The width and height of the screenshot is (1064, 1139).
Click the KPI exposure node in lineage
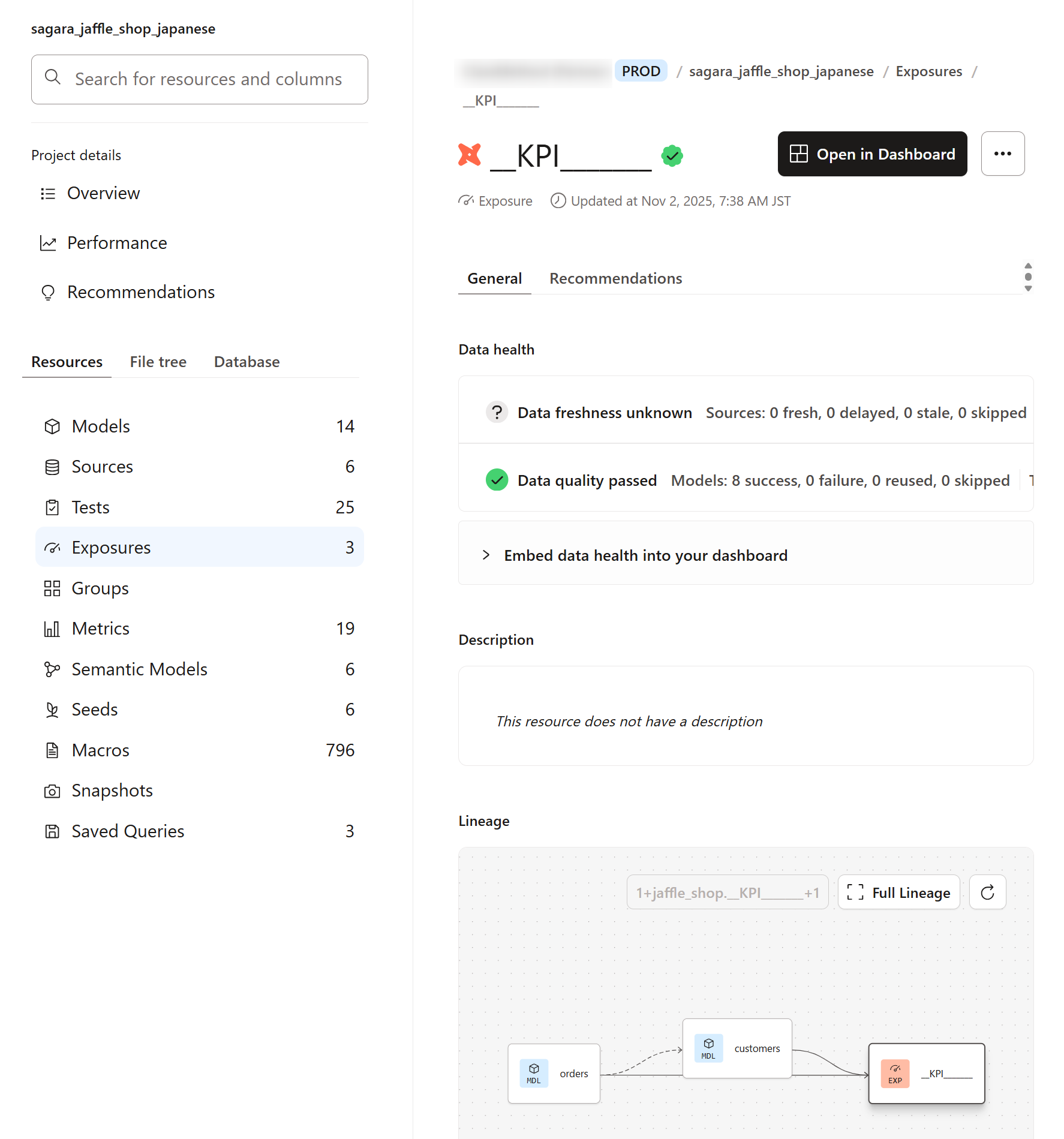926,1073
